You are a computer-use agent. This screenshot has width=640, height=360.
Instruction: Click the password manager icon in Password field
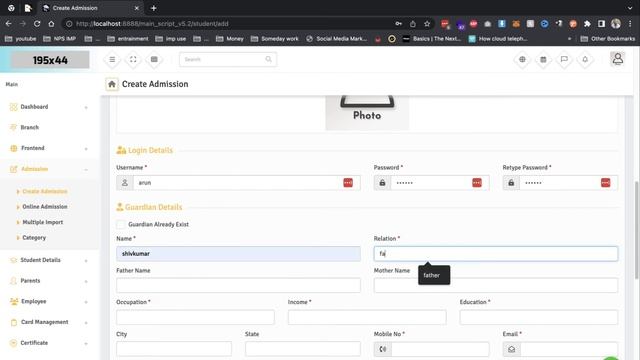477,183
